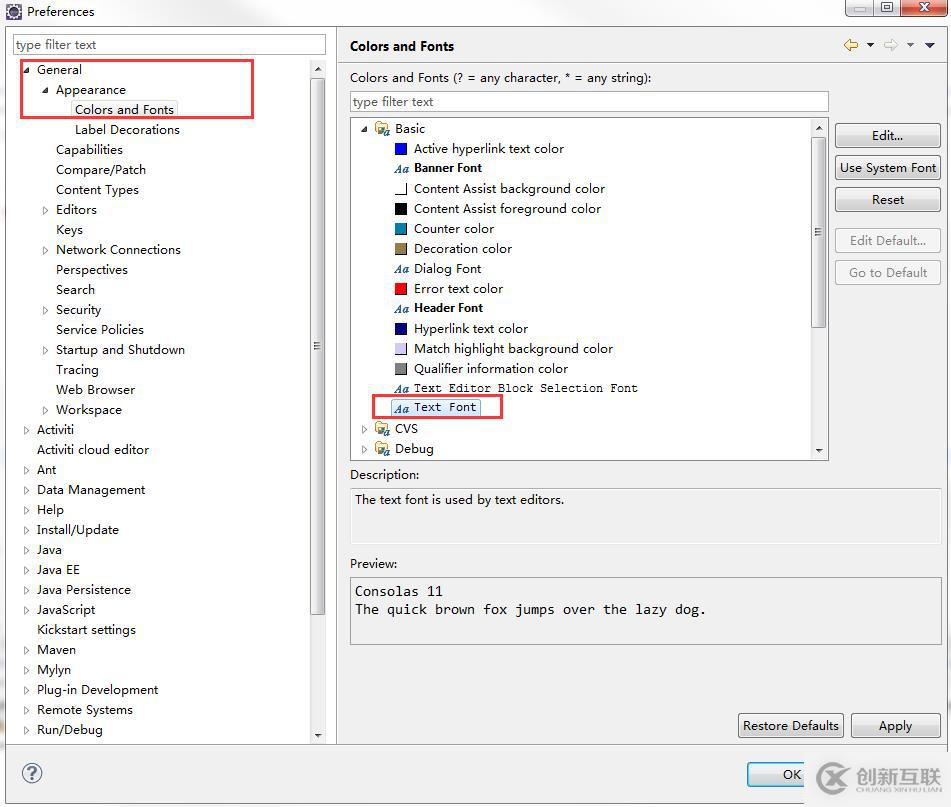Screen dimensions: 951x807
Task: Click the forward navigation arrow icon
Action: [891, 45]
